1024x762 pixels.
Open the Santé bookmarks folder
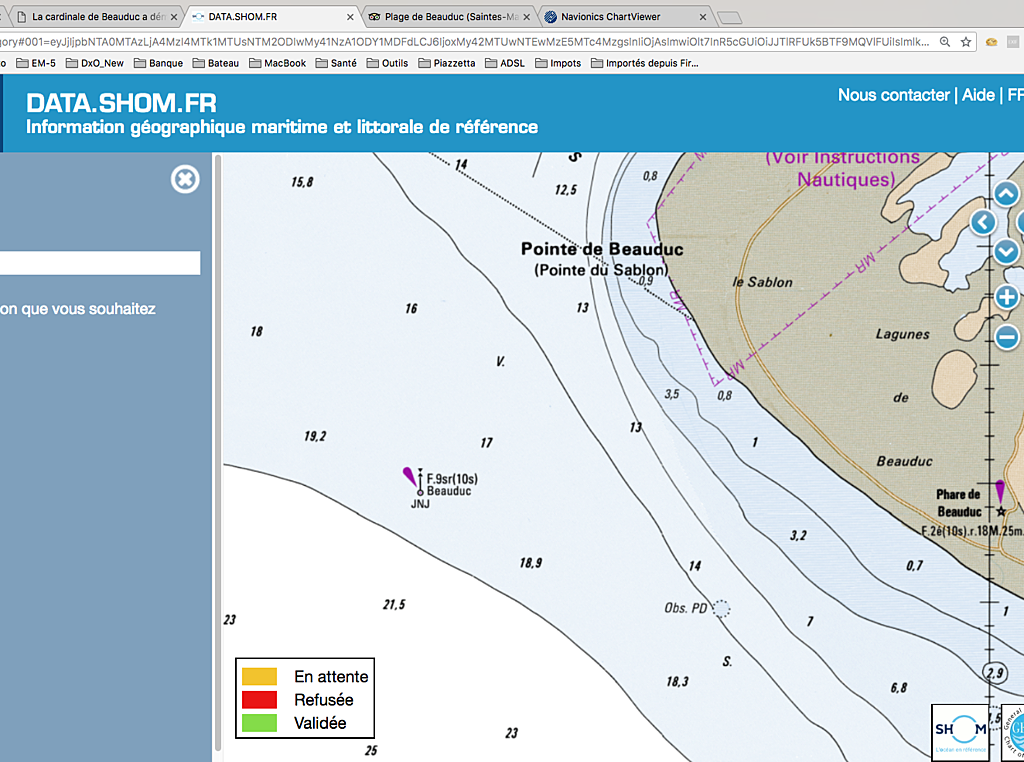coord(336,63)
